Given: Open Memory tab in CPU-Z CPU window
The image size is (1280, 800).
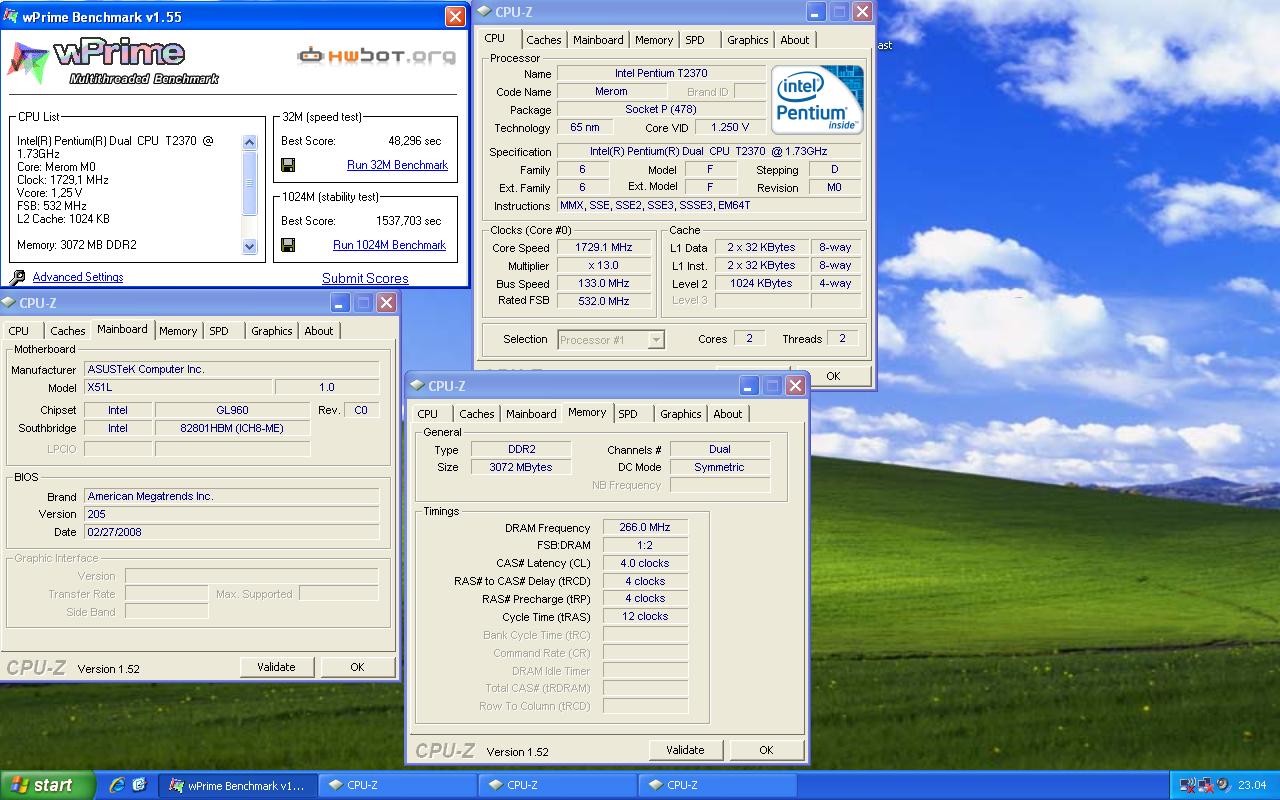Looking at the screenshot, I should [x=654, y=40].
